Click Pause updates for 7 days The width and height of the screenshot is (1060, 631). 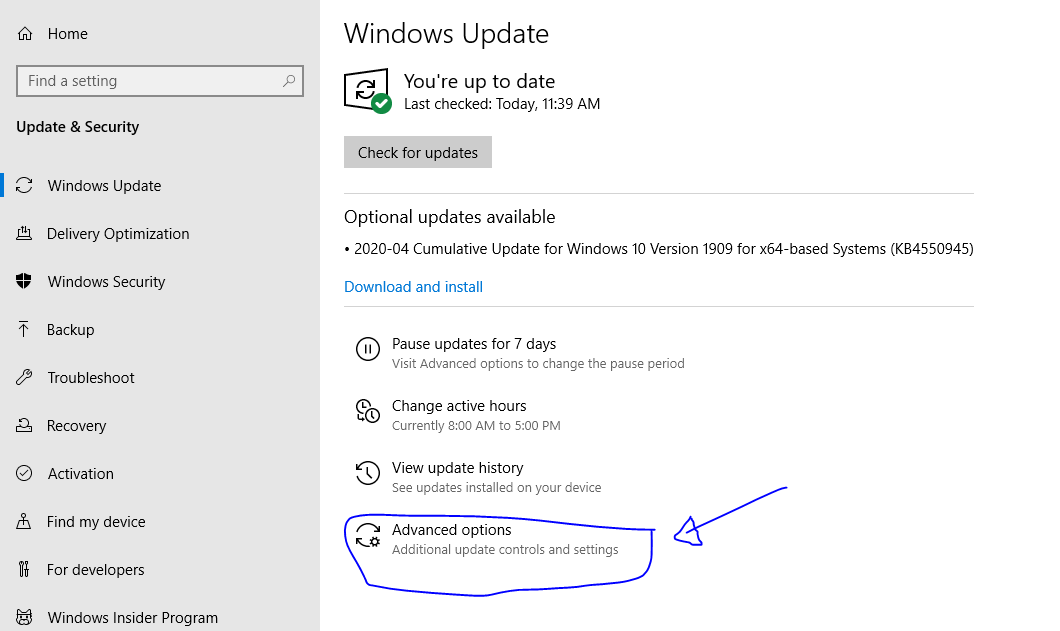coord(474,344)
